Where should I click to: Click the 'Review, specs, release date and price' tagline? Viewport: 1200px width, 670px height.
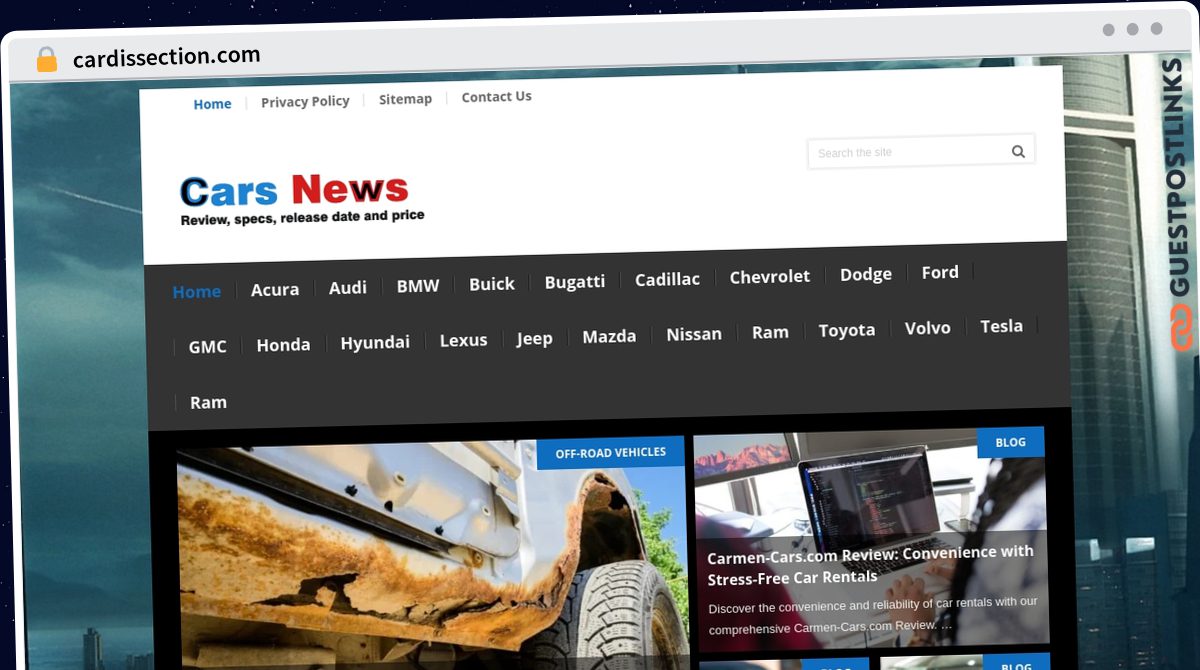click(302, 217)
